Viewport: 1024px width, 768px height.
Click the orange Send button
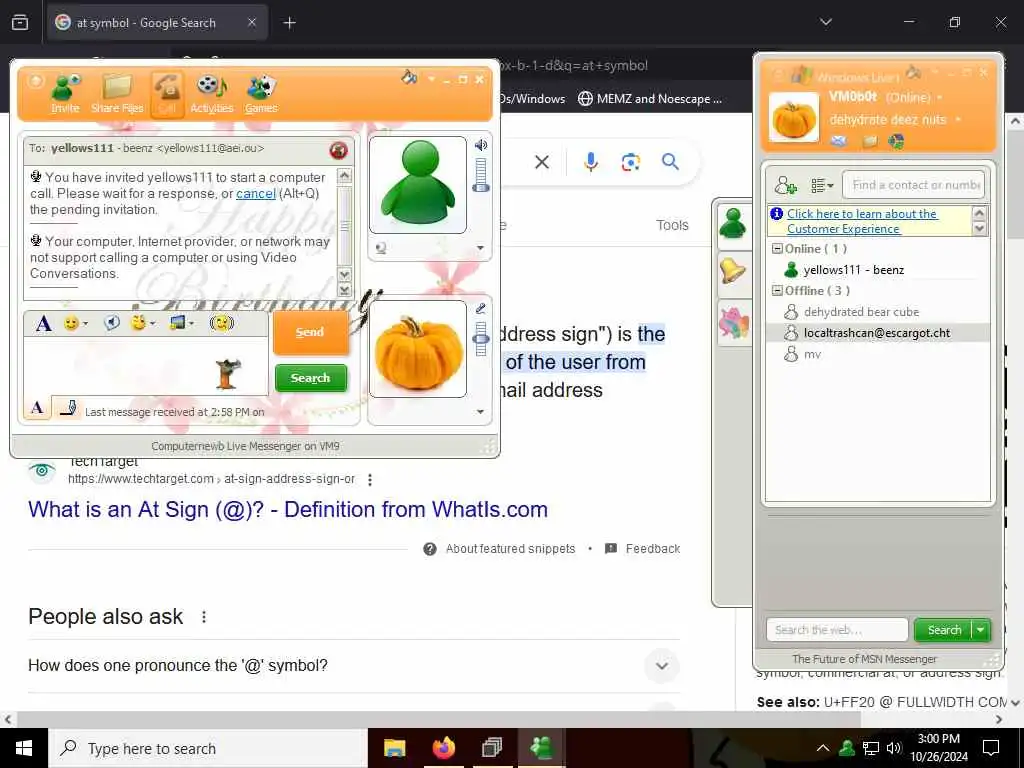point(310,332)
